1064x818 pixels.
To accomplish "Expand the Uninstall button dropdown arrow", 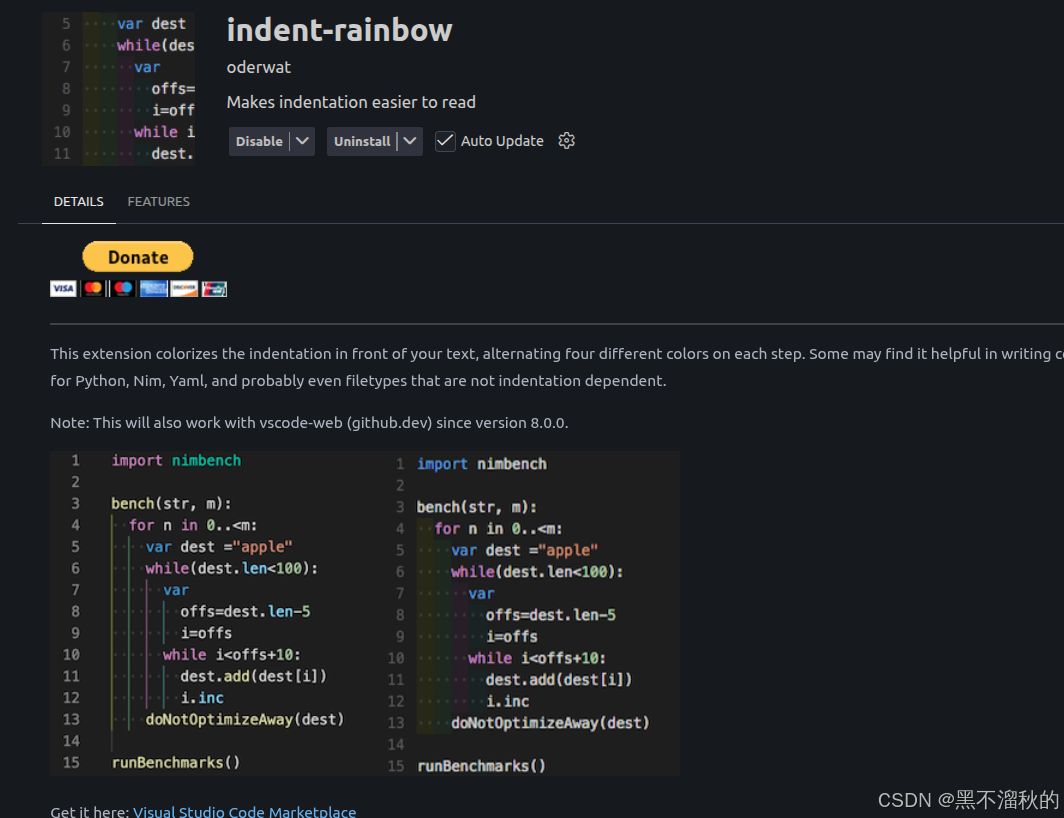I will coord(410,141).
